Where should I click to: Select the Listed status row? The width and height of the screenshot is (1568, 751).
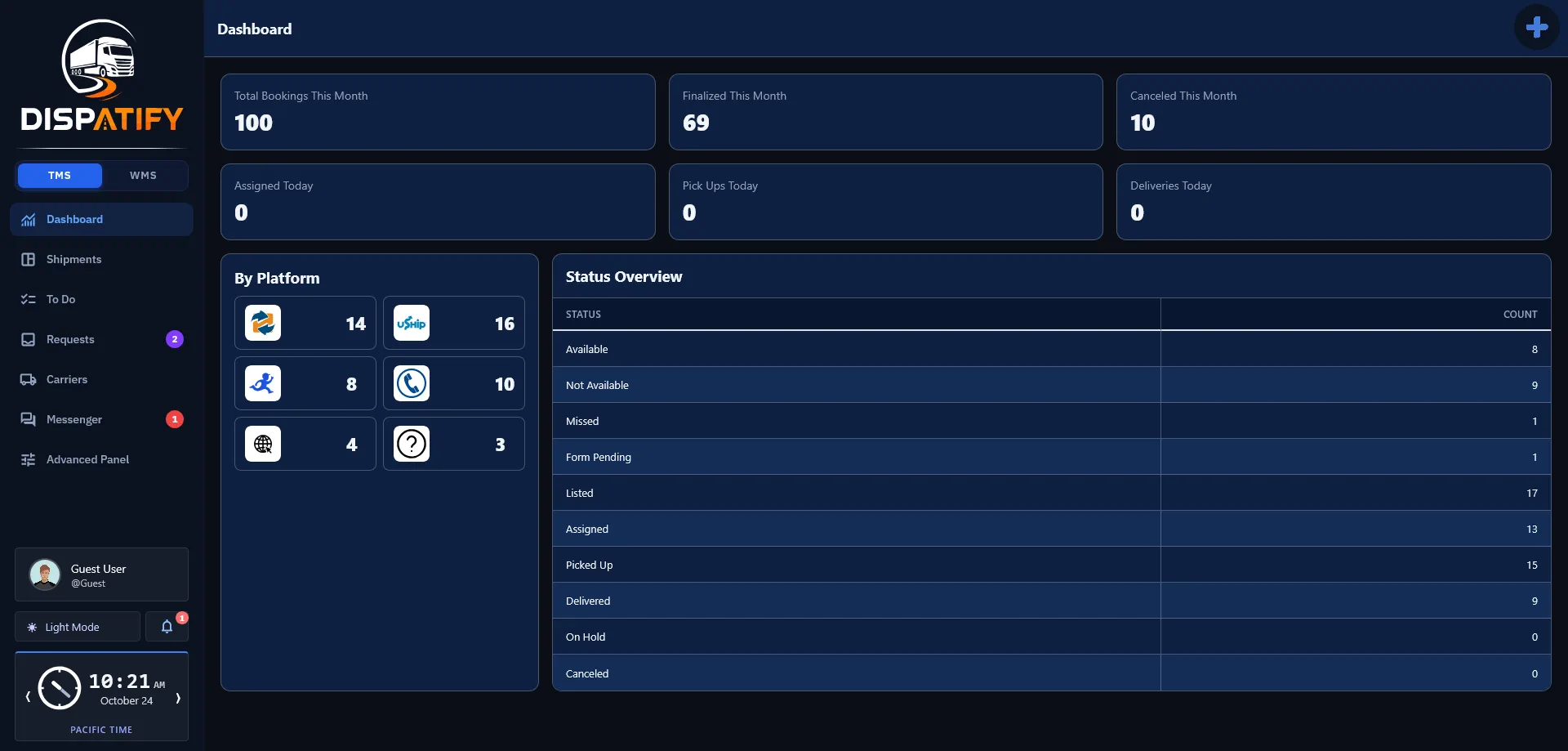[1052, 493]
